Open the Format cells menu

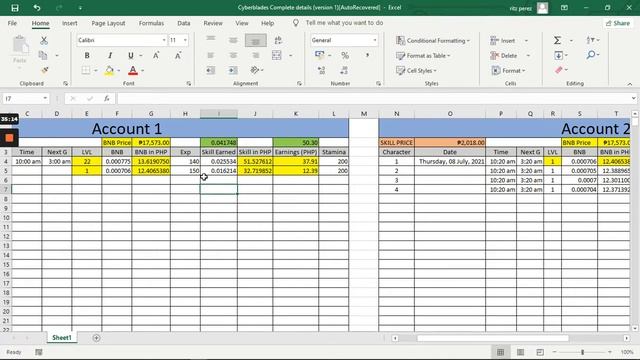(508, 71)
